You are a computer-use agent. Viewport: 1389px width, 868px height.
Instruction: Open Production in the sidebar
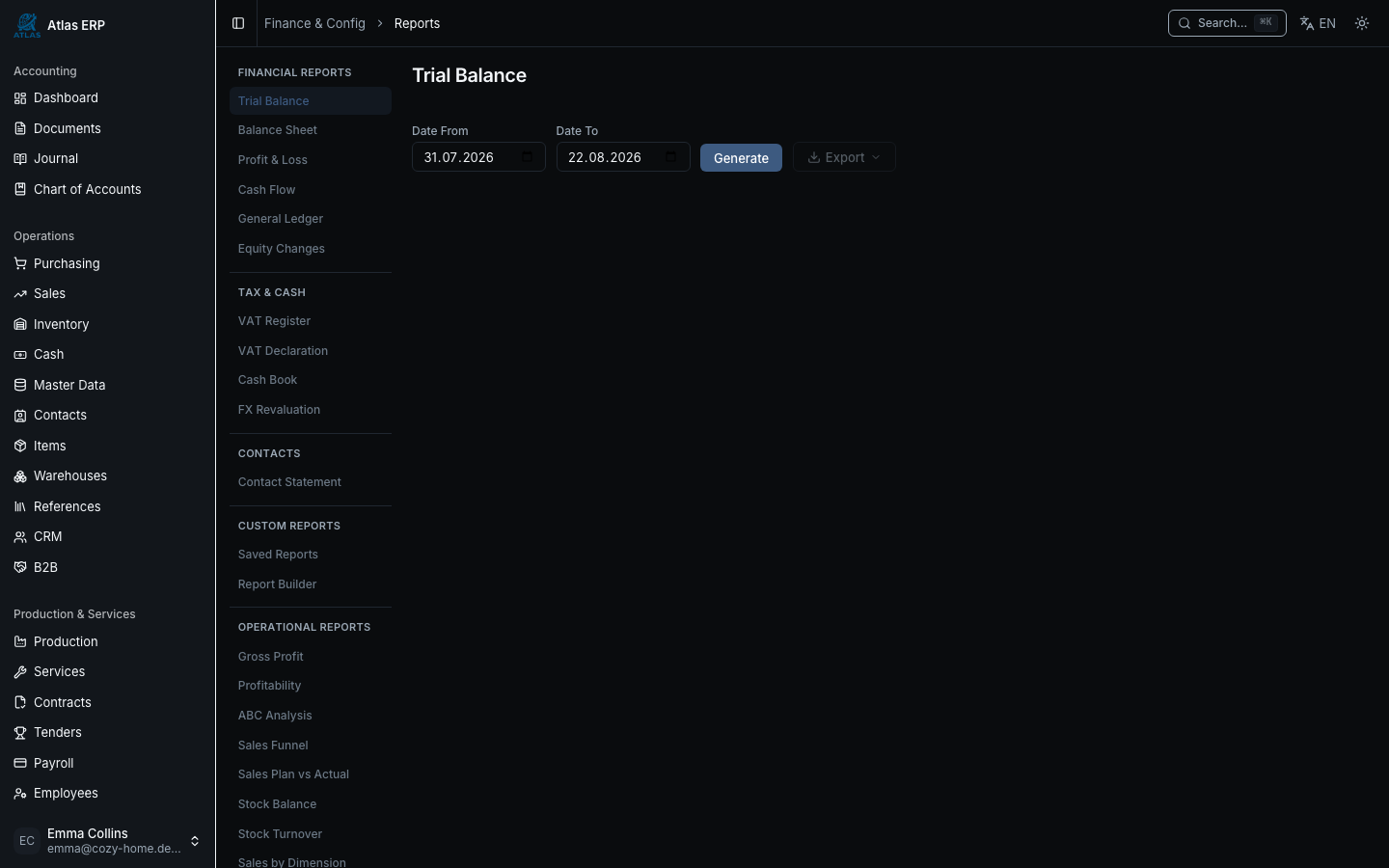107,641
